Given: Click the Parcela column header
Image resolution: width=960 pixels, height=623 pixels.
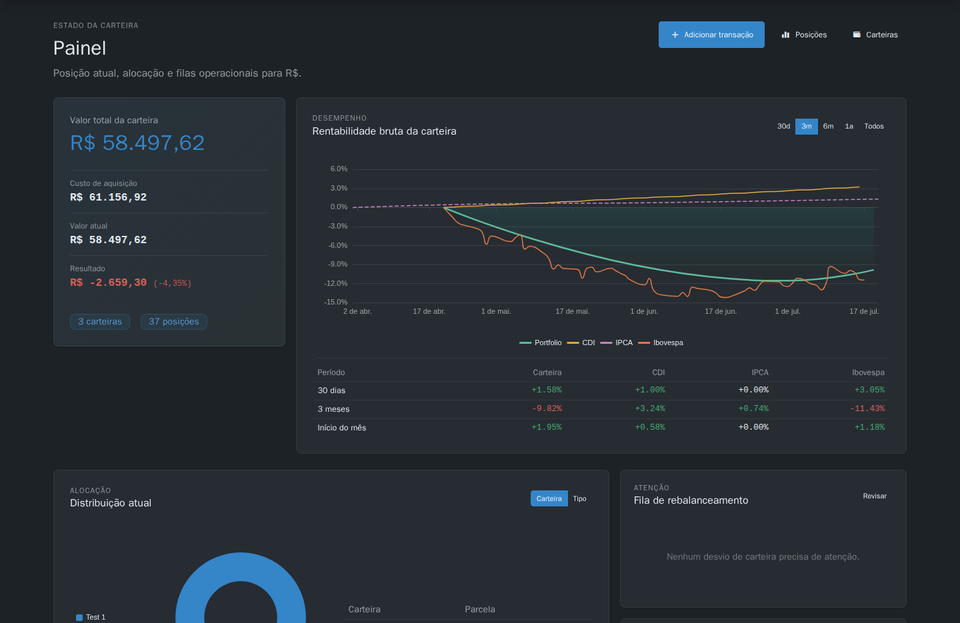Looking at the screenshot, I should [480, 610].
